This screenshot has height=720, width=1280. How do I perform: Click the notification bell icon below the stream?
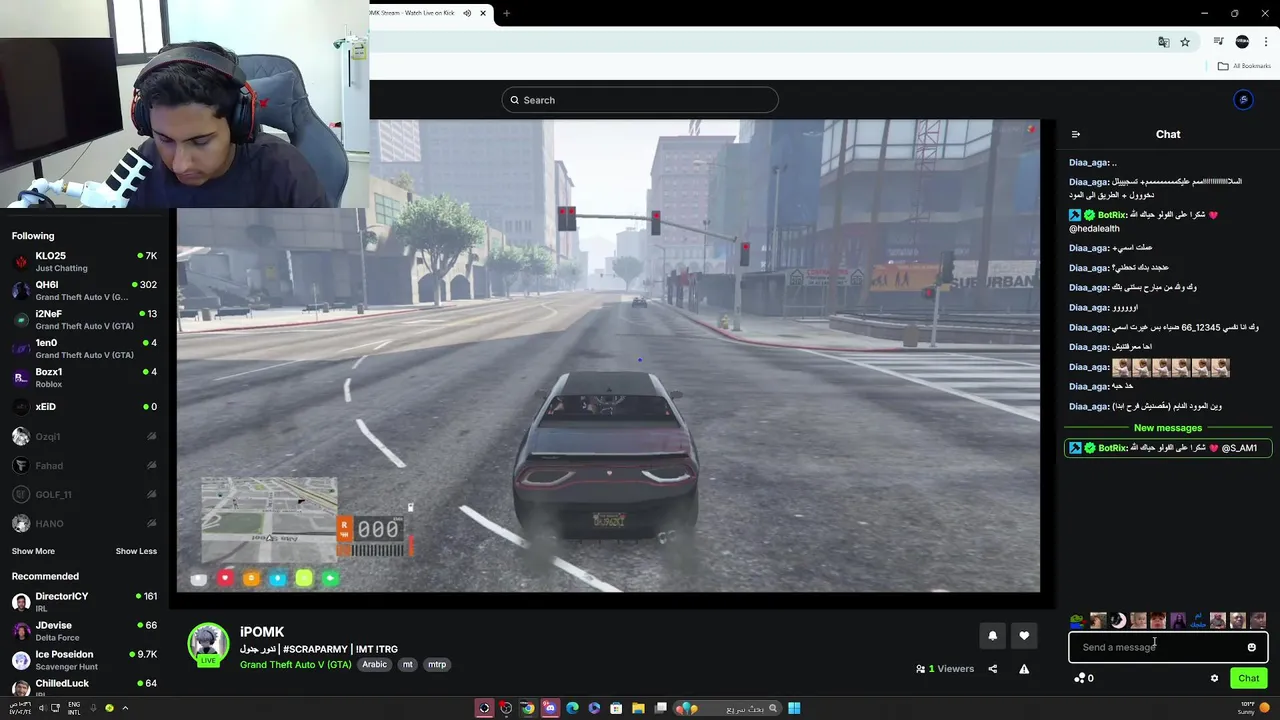[992, 636]
